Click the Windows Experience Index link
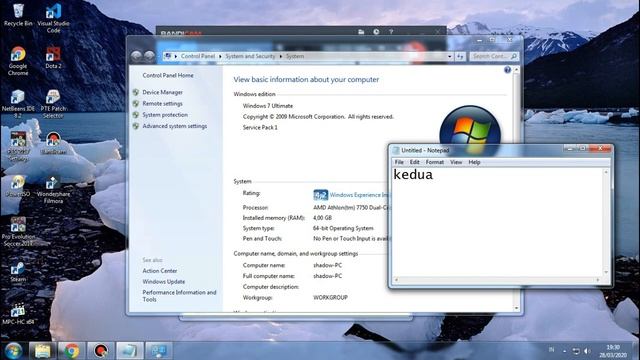This screenshot has width=640, height=360. pos(359,195)
